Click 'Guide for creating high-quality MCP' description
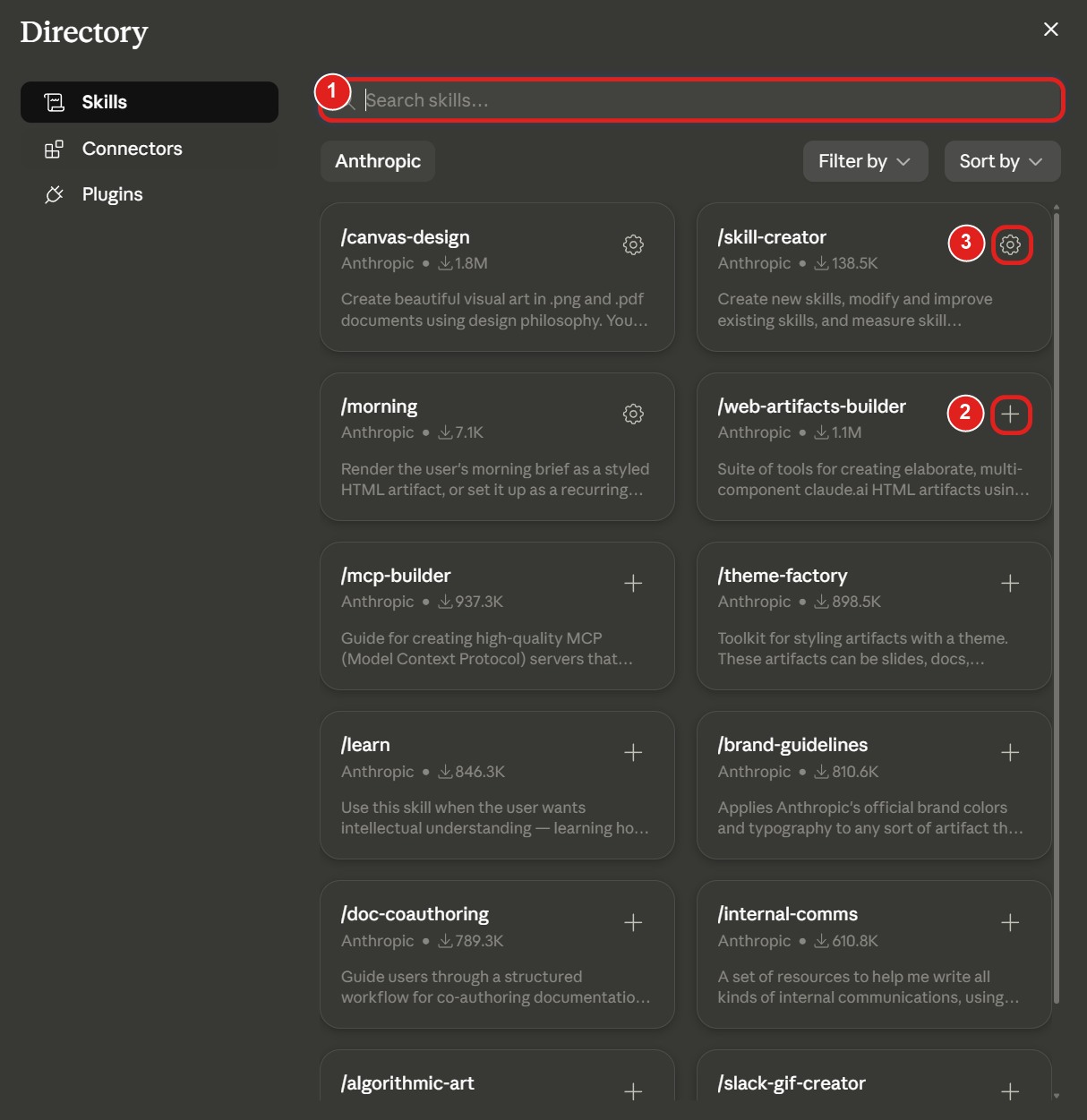Viewport: 1087px width, 1120px height. (486, 648)
